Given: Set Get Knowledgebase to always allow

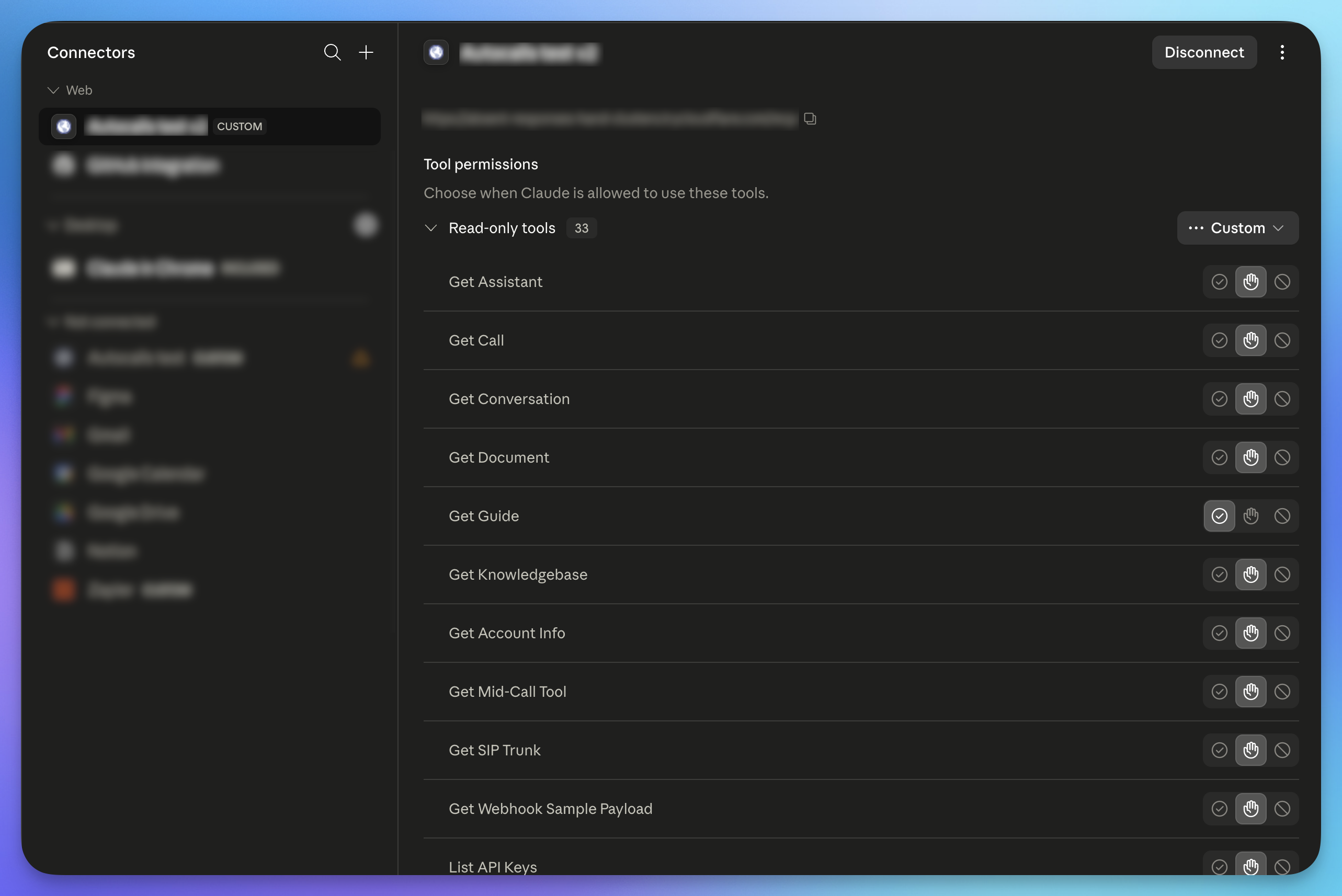Looking at the screenshot, I should (1219, 575).
